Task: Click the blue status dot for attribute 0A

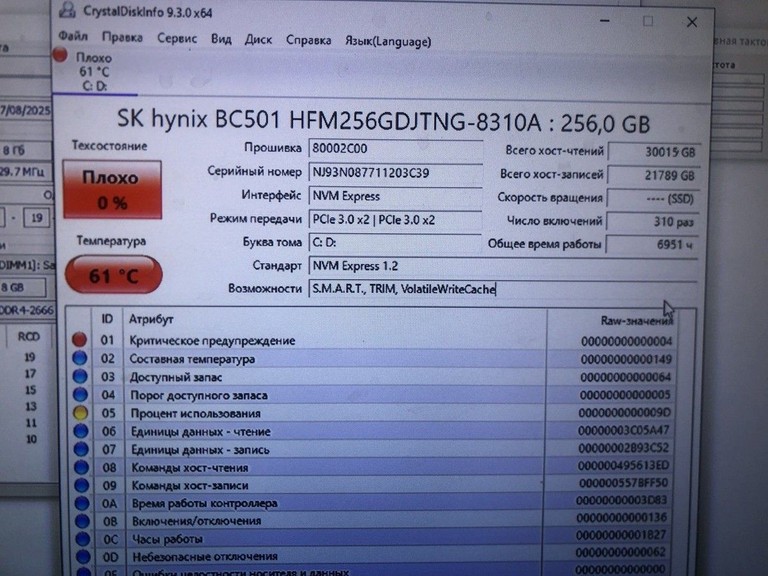Action: pos(82,503)
